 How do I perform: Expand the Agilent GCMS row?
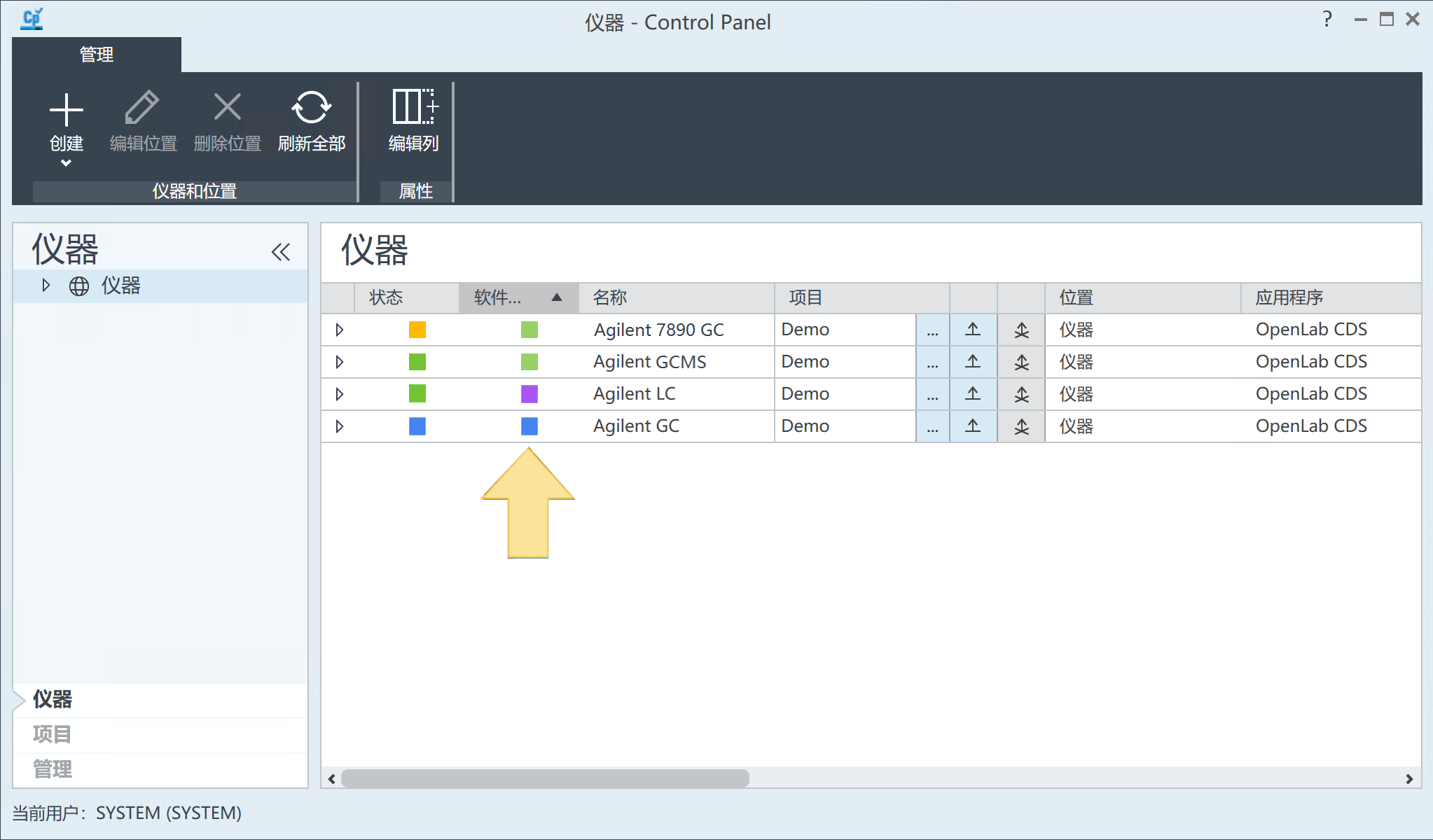340,362
